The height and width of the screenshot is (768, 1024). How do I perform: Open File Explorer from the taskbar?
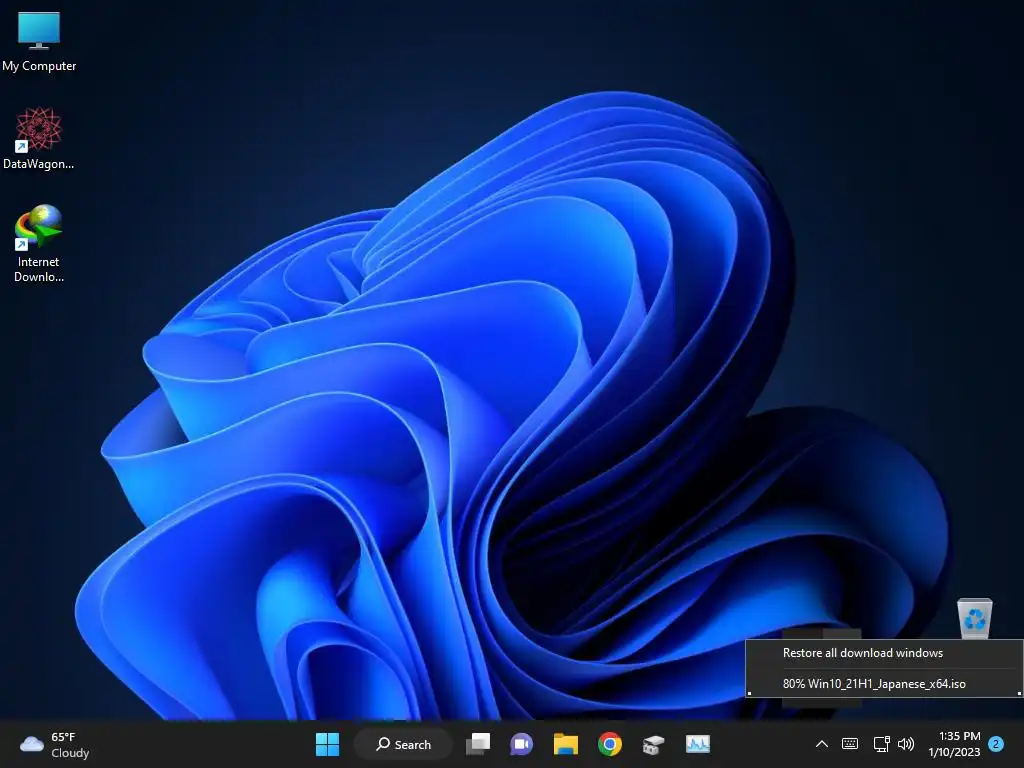coord(566,744)
